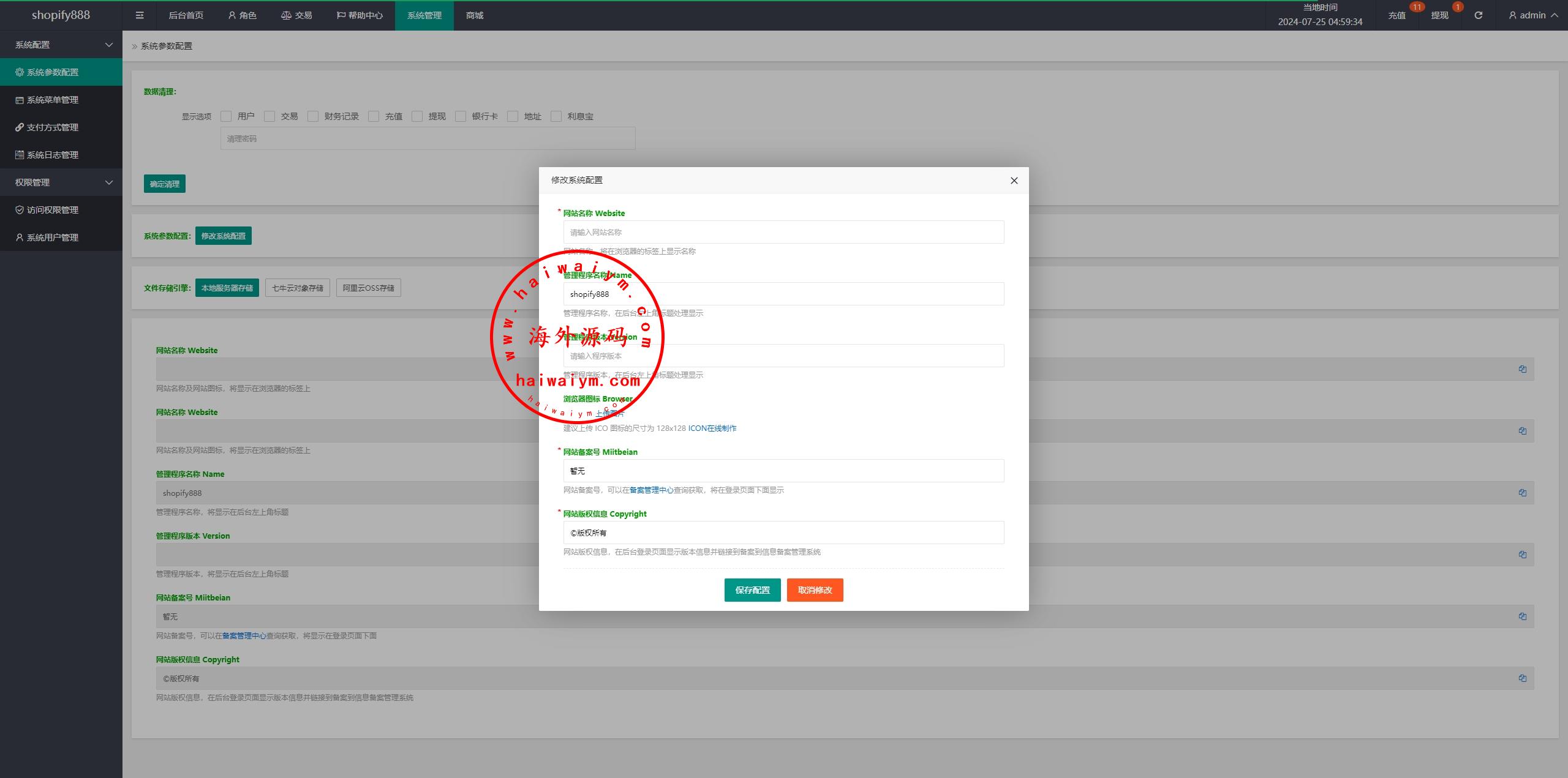
Task: Enable the 利息宝 checkbox
Action: (x=556, y=116)
